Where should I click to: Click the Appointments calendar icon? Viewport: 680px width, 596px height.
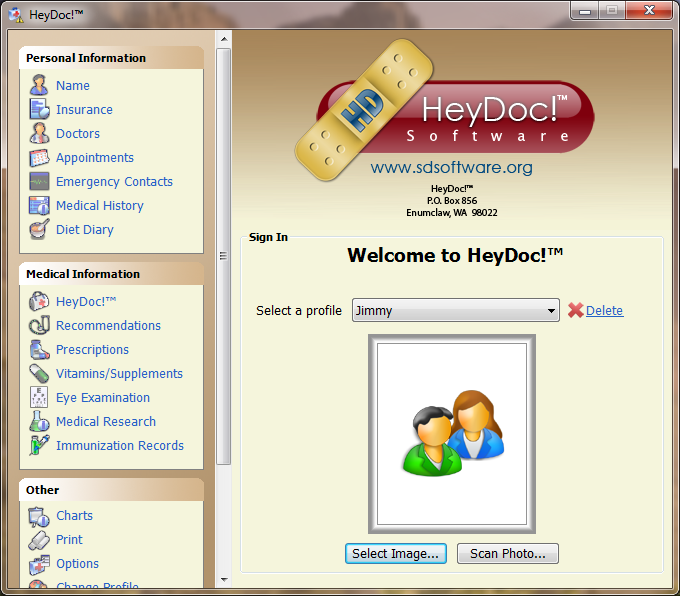(39, 157)
